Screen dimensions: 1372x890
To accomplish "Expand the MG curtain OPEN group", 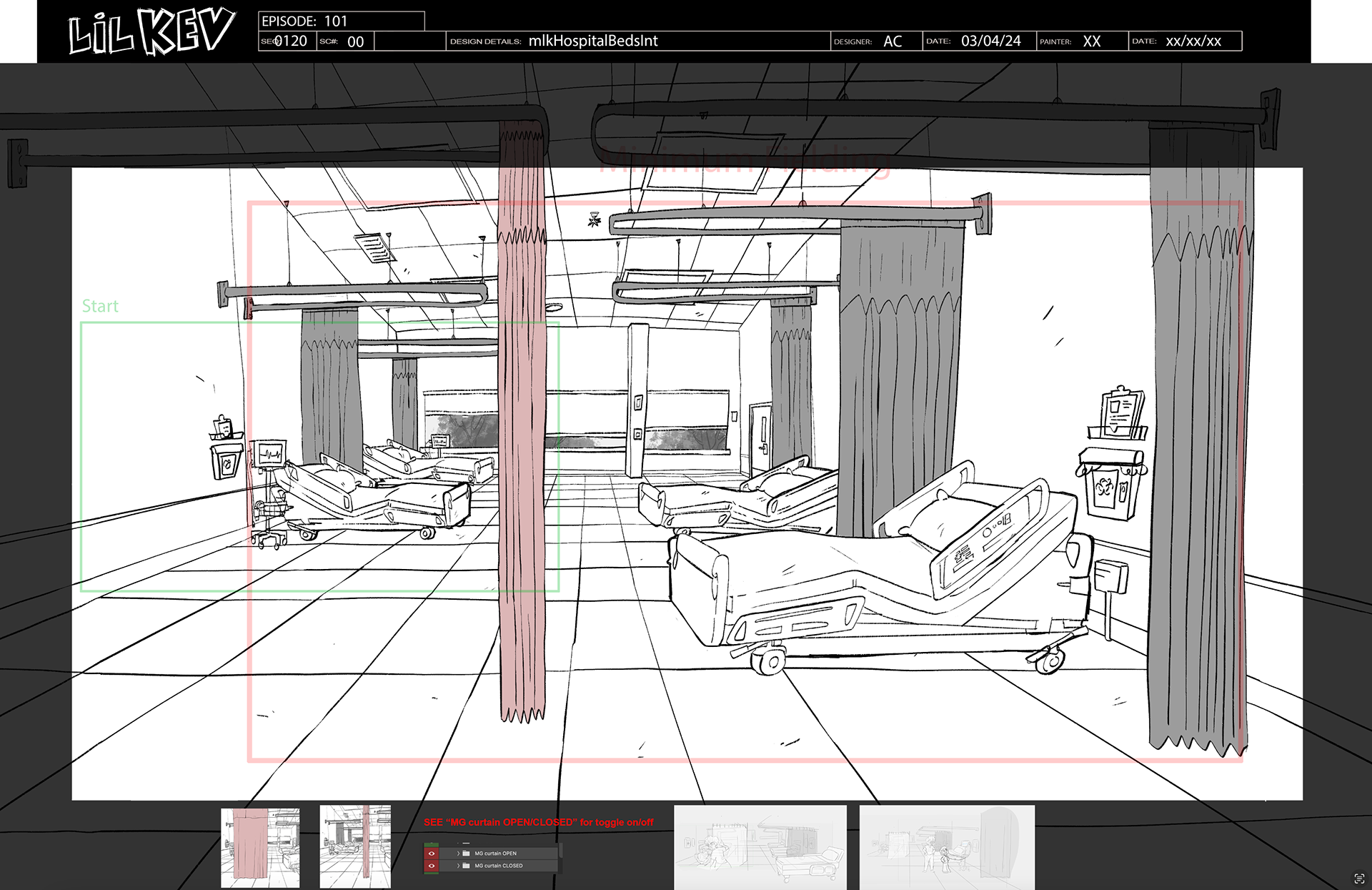I will [x=458, y=854].
